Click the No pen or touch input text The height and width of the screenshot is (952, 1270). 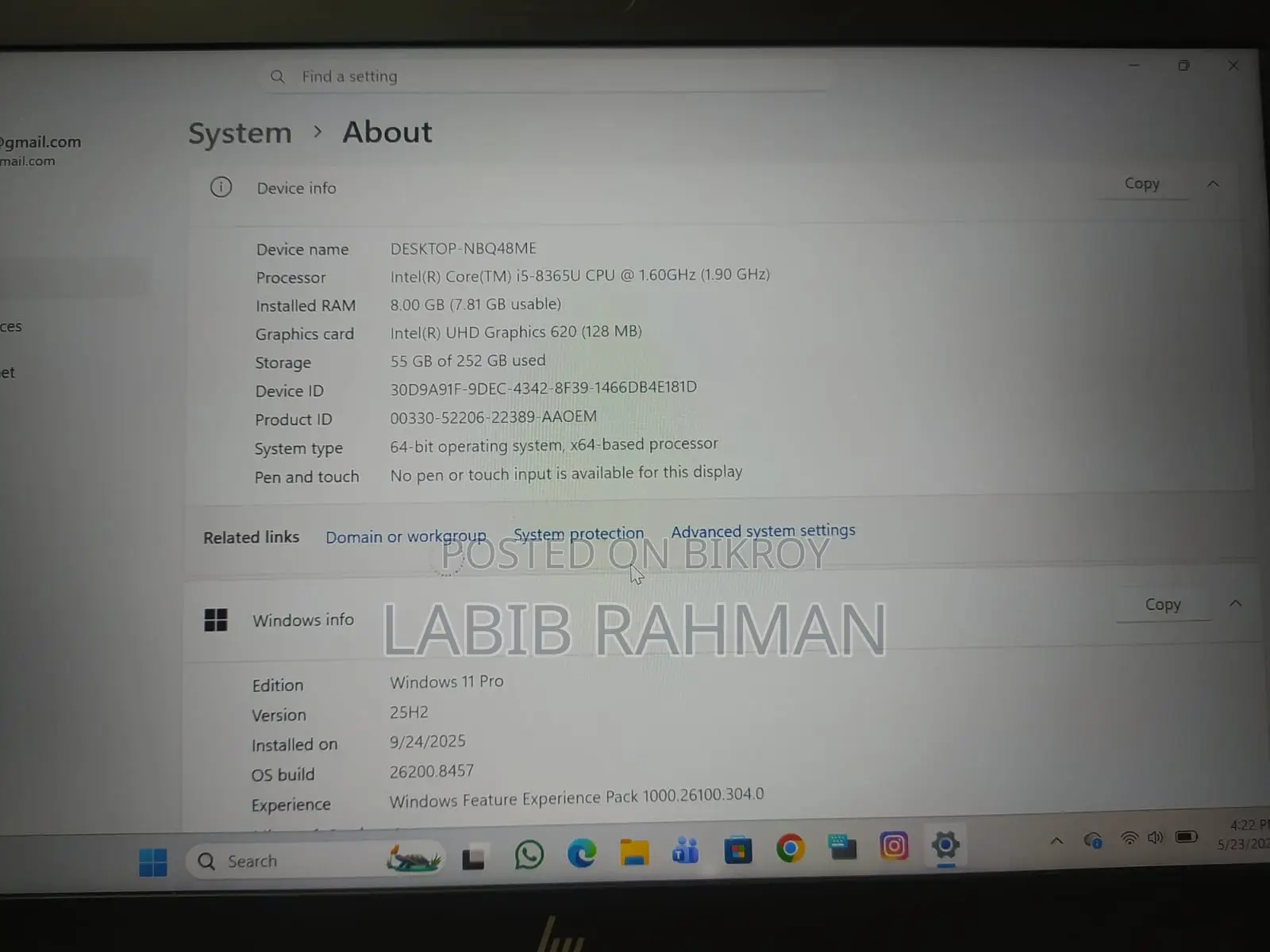566,473
